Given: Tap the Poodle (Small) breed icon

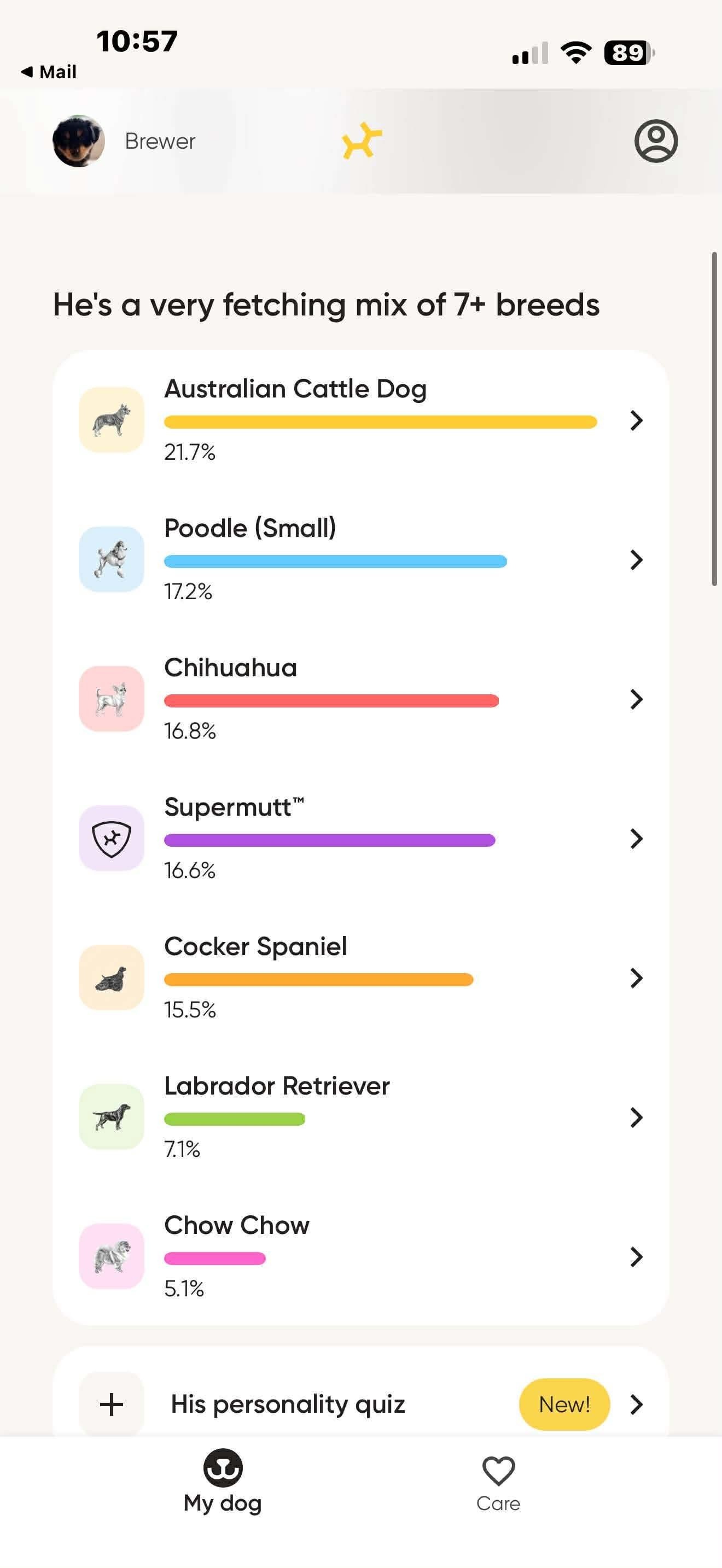Looking at the screenshot, I should (x=112, y=559).
